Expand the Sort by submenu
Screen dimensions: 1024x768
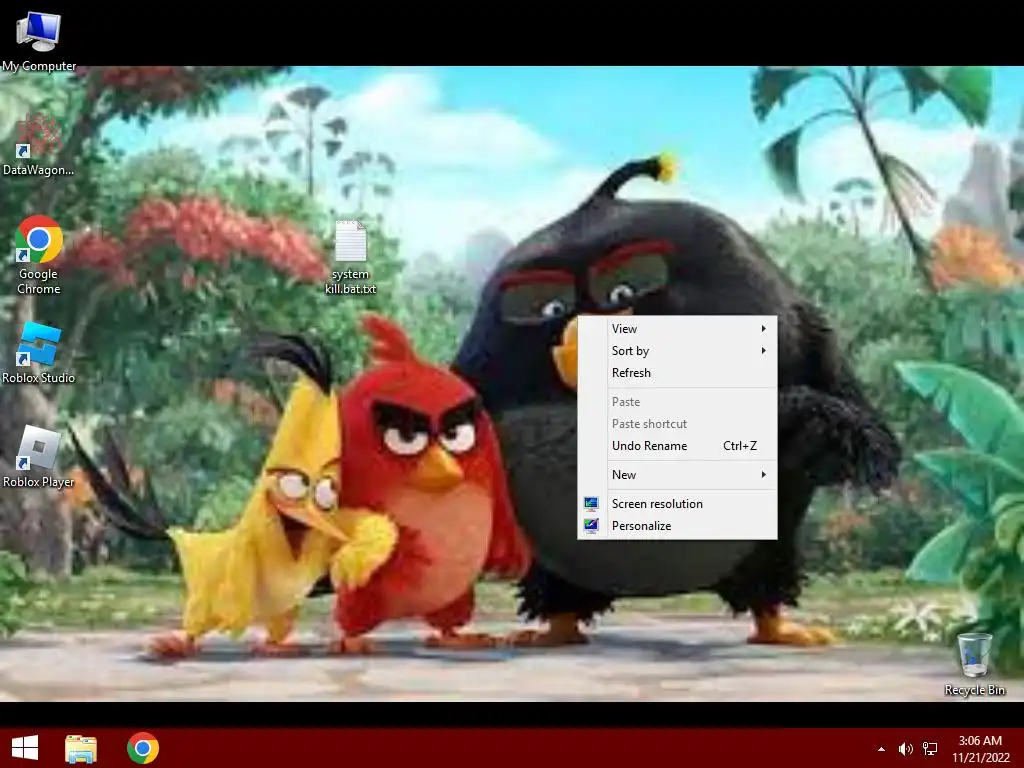point(677,351)
